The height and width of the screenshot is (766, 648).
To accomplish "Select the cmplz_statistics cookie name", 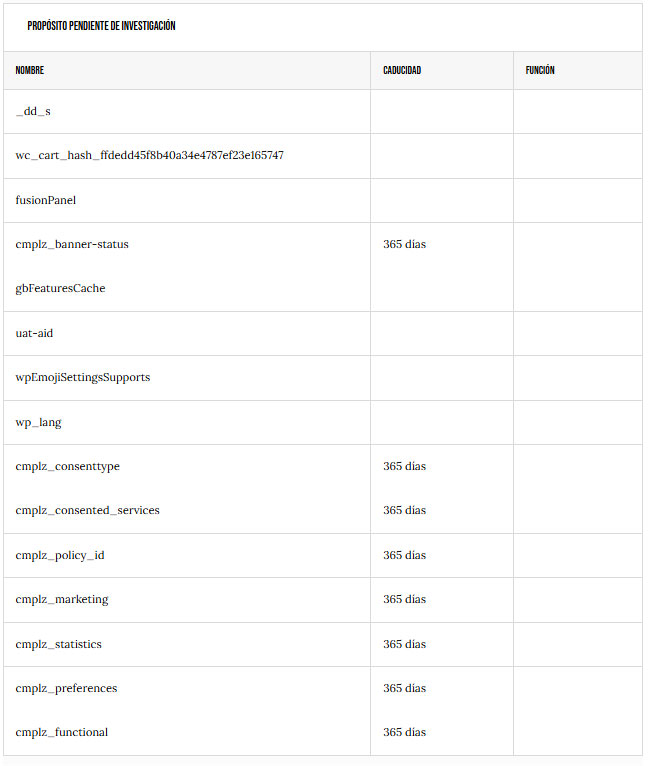I will tap(59, 644).
